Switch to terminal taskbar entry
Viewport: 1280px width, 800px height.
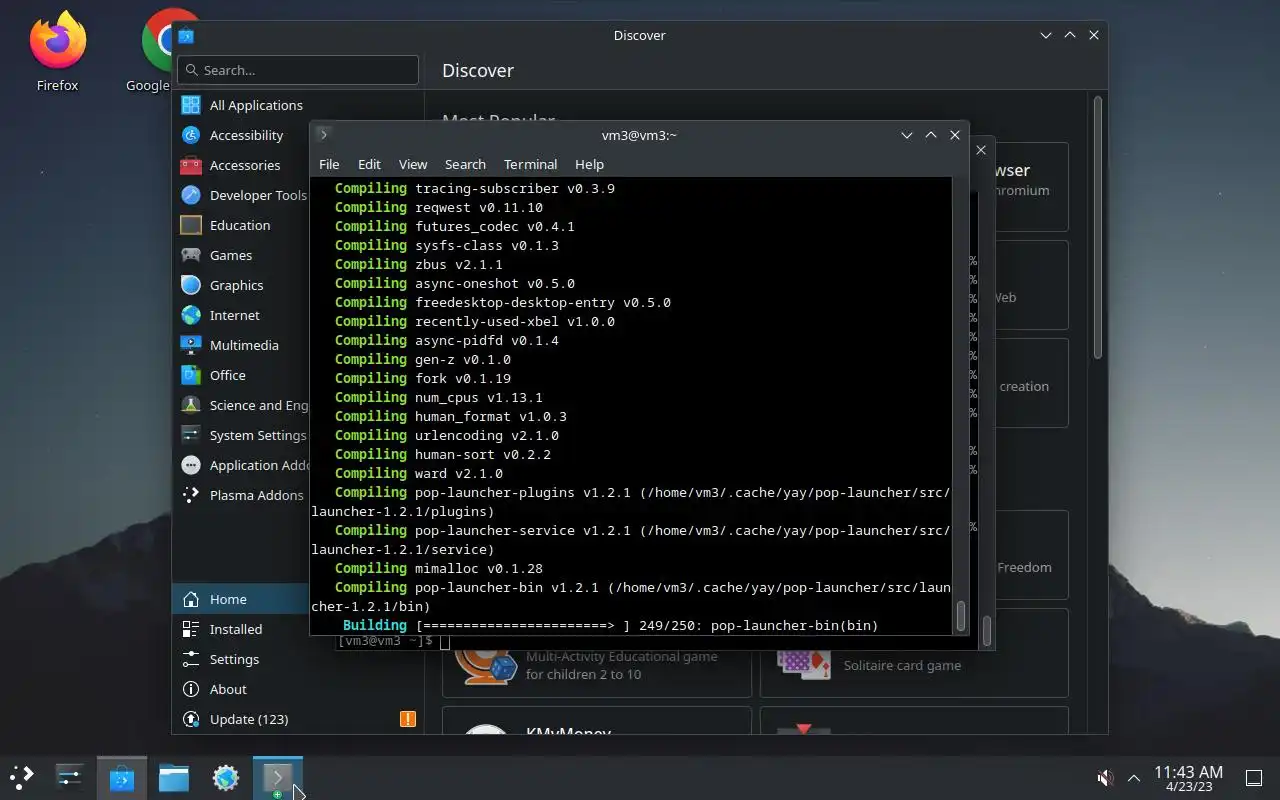click(278, 777)
